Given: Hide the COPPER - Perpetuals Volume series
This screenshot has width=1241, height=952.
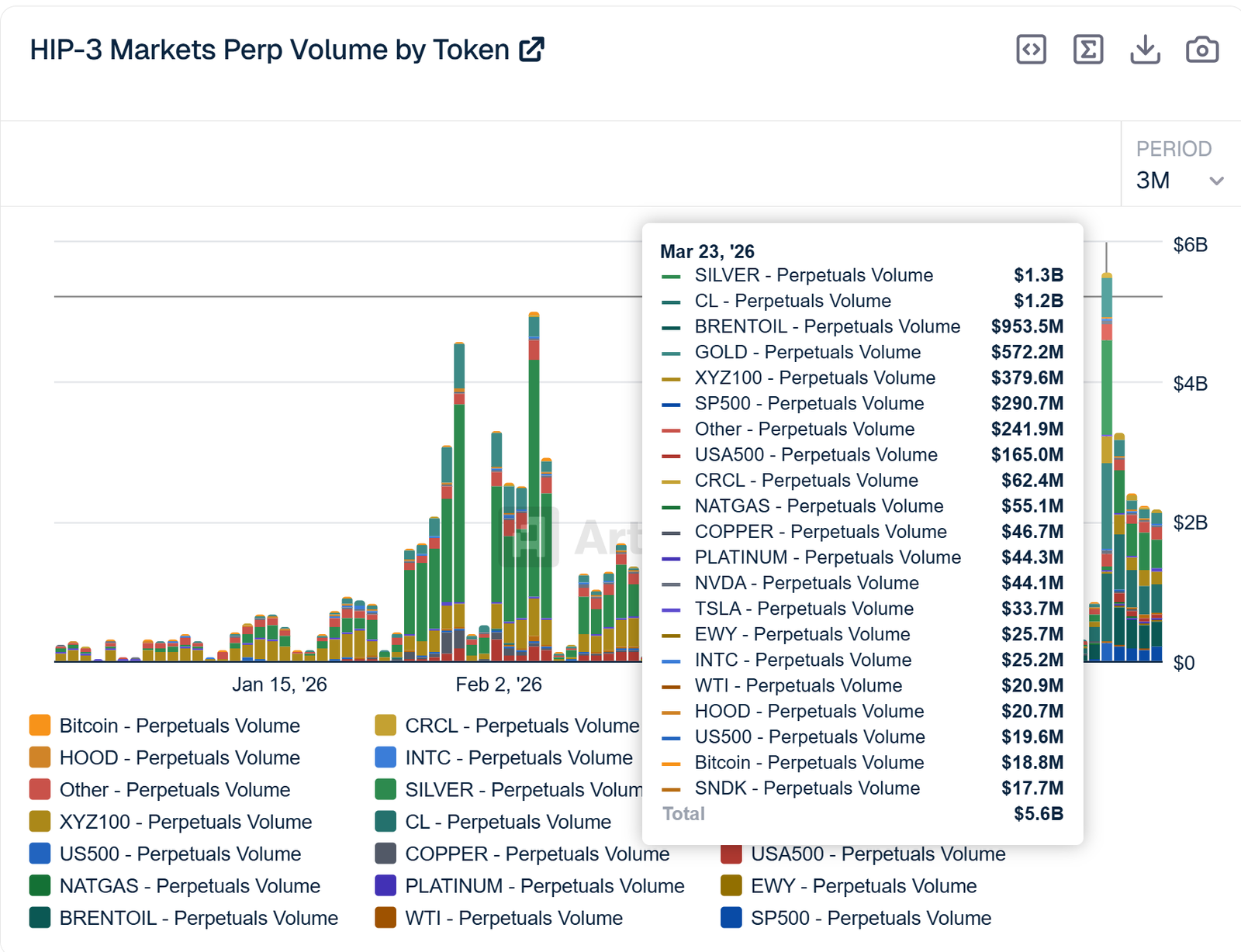Looking at the screenshot, I should click(537, 854).
